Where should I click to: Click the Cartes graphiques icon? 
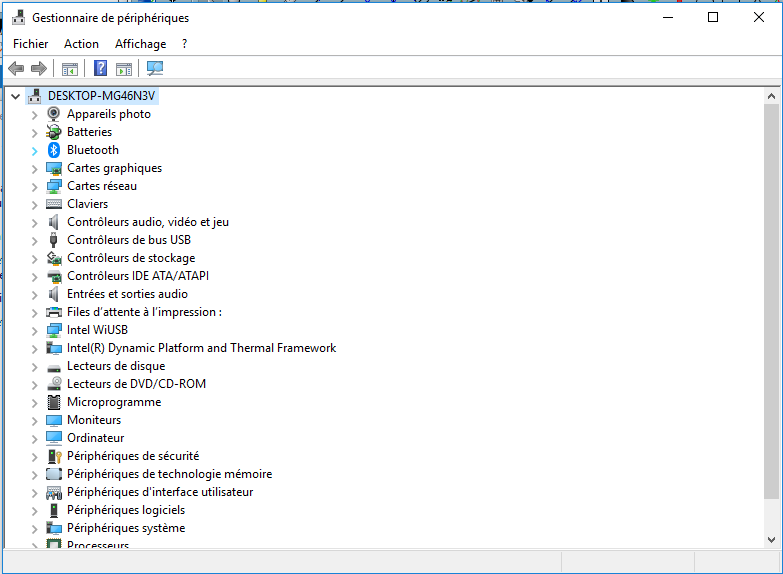click(x=53, y=168)
